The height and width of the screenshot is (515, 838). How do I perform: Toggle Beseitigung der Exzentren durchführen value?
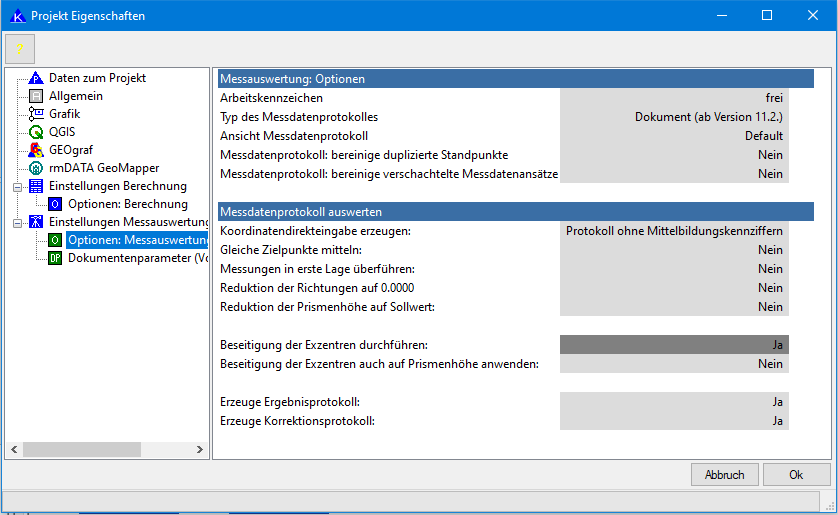coord(674,344)
